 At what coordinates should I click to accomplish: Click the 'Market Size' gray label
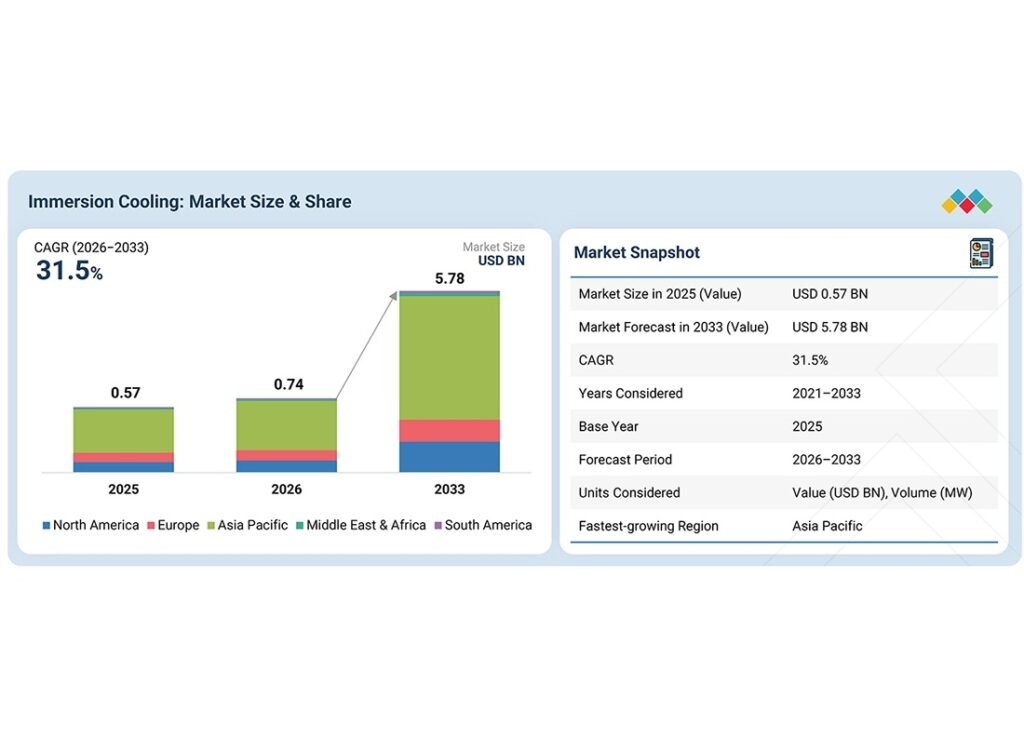pos(494,247)
